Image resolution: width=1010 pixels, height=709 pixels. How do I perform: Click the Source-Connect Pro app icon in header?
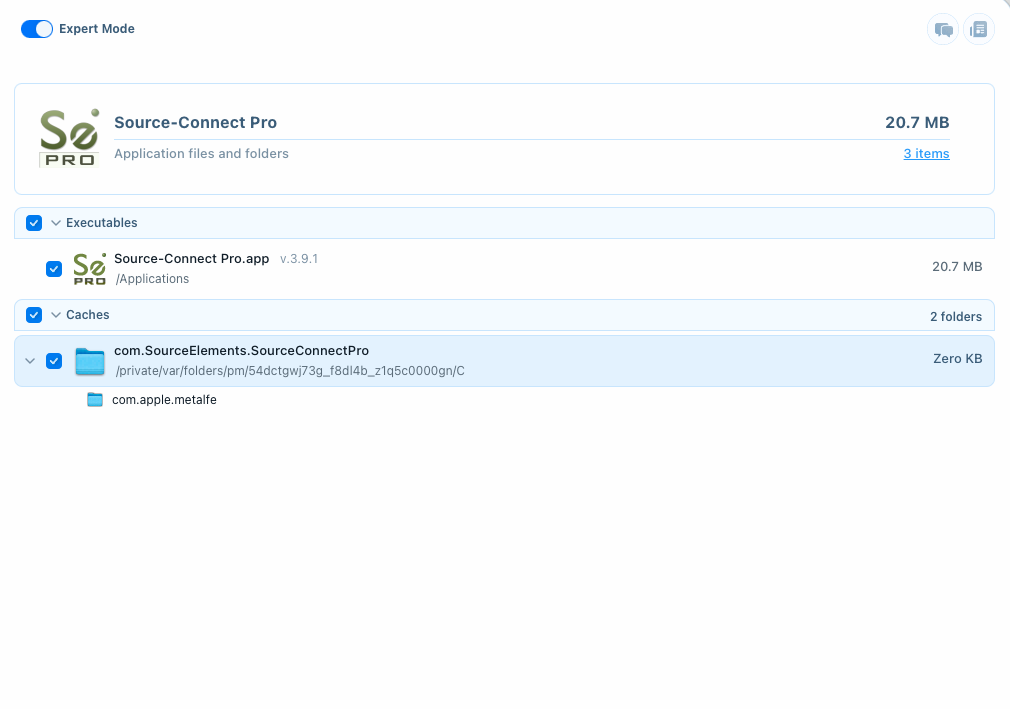tap(69, 138)
